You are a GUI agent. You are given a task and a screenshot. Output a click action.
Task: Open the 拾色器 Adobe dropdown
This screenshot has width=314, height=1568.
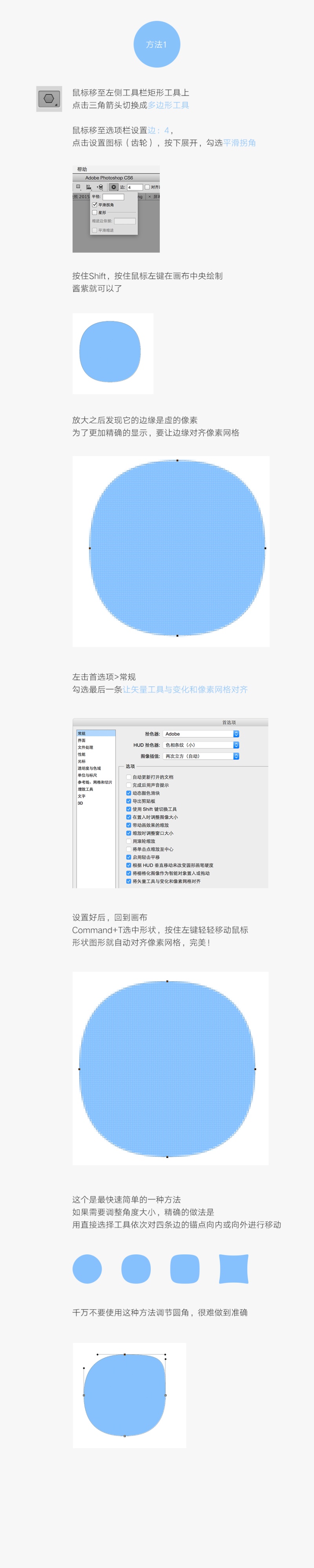coord(201,734)
